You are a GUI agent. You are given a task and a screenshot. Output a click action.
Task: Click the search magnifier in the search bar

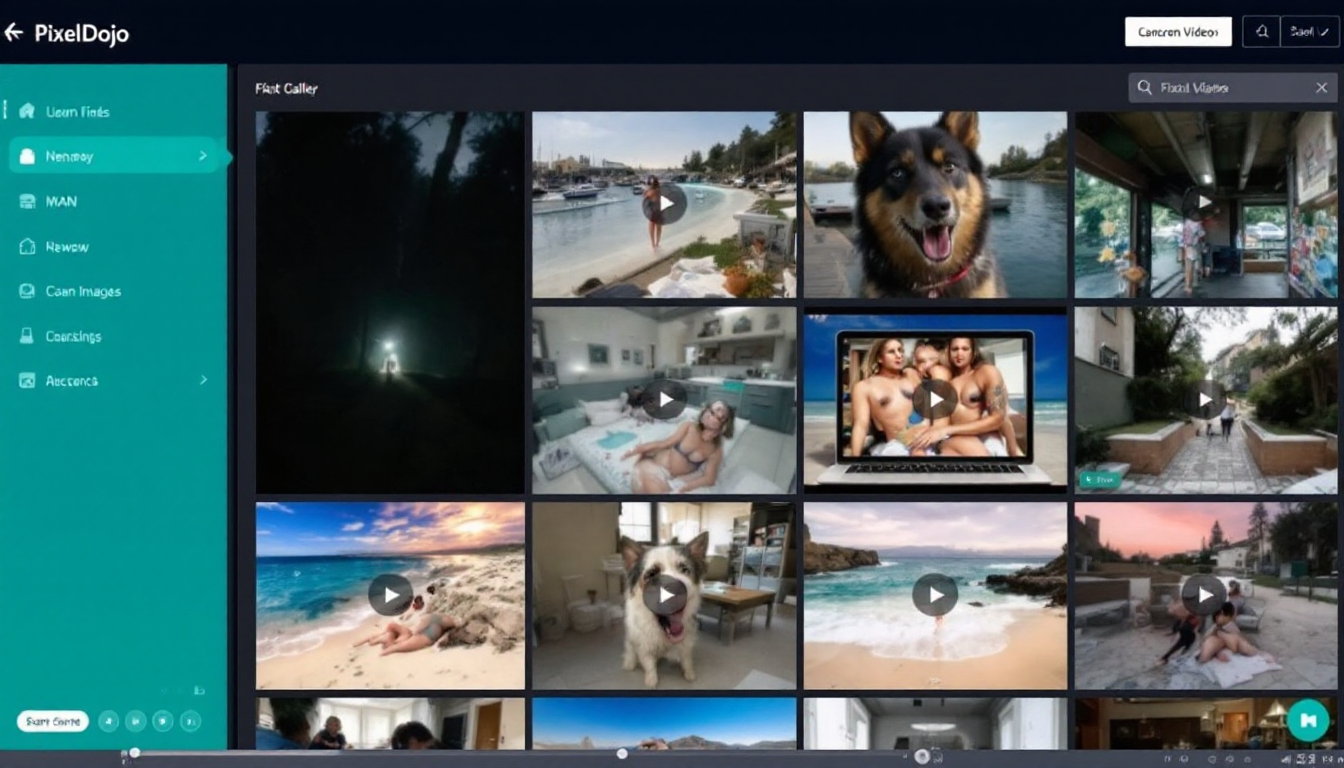(x=1143, y=87)
